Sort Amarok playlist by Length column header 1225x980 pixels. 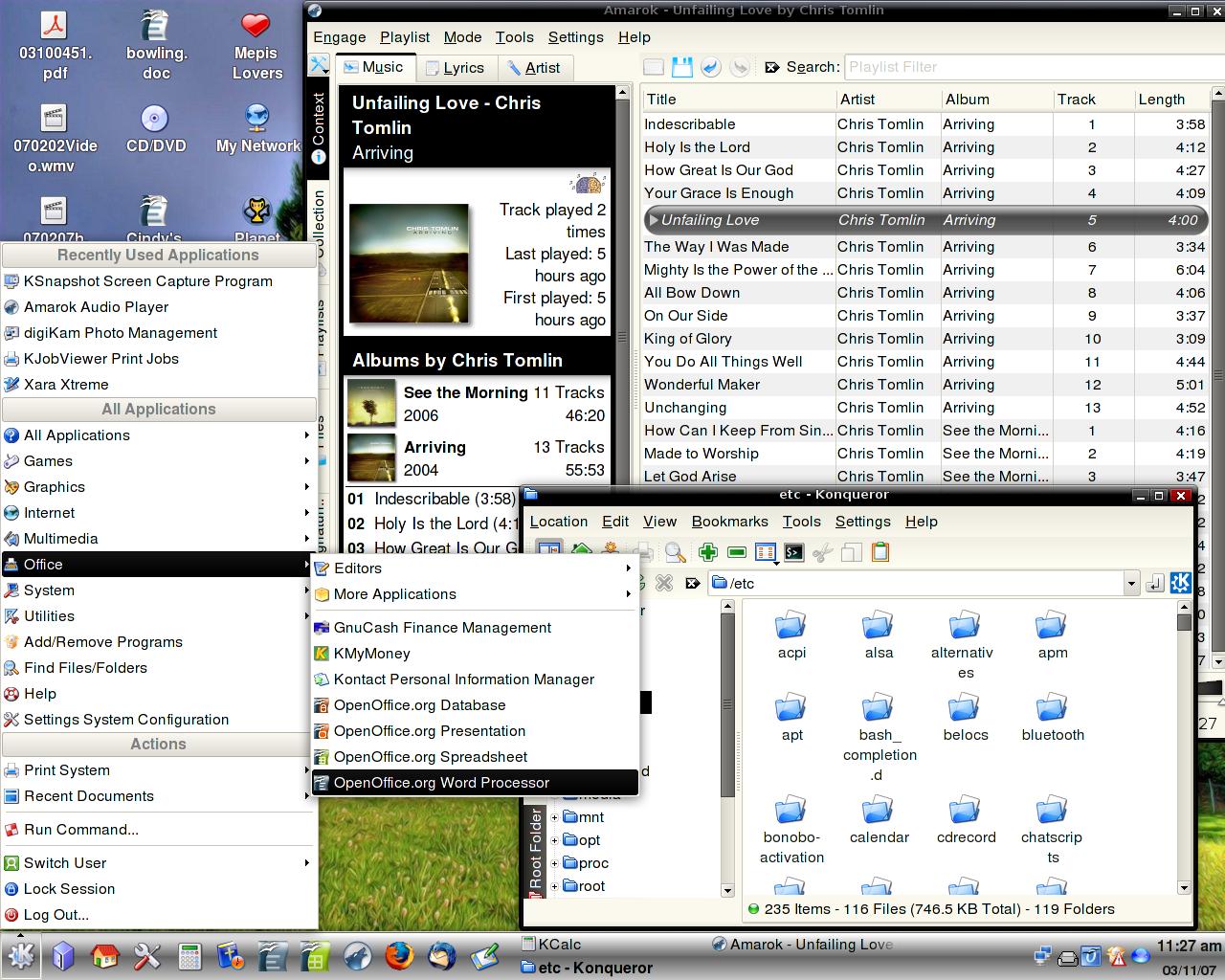1170,99
